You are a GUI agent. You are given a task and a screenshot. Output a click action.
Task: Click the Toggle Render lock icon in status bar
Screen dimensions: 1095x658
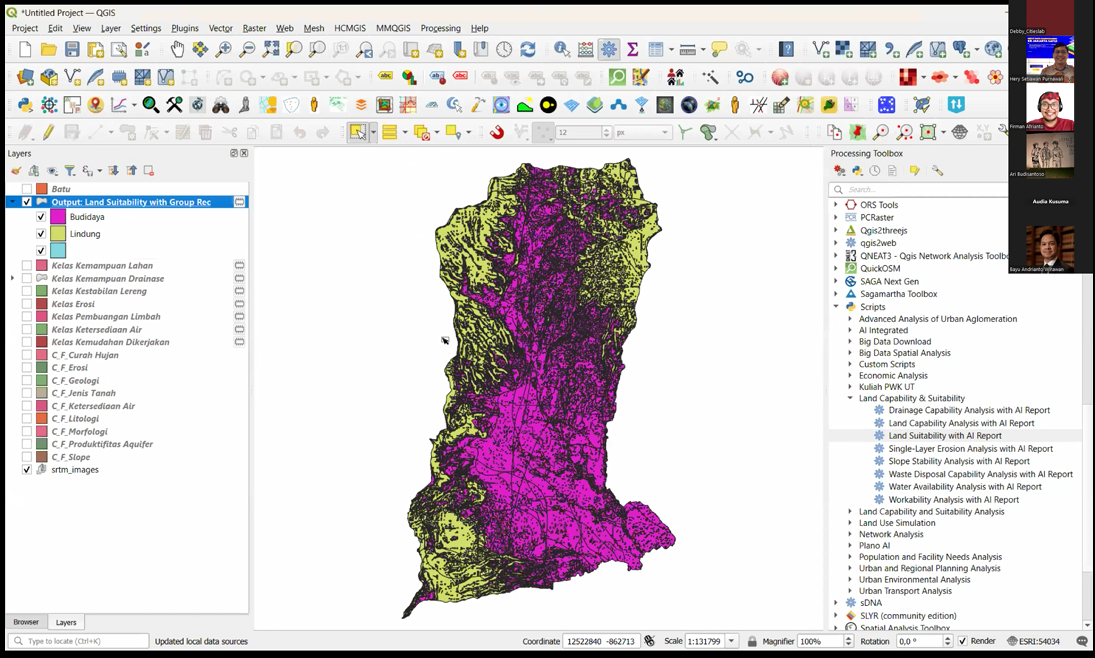click(x=752, y=641)
